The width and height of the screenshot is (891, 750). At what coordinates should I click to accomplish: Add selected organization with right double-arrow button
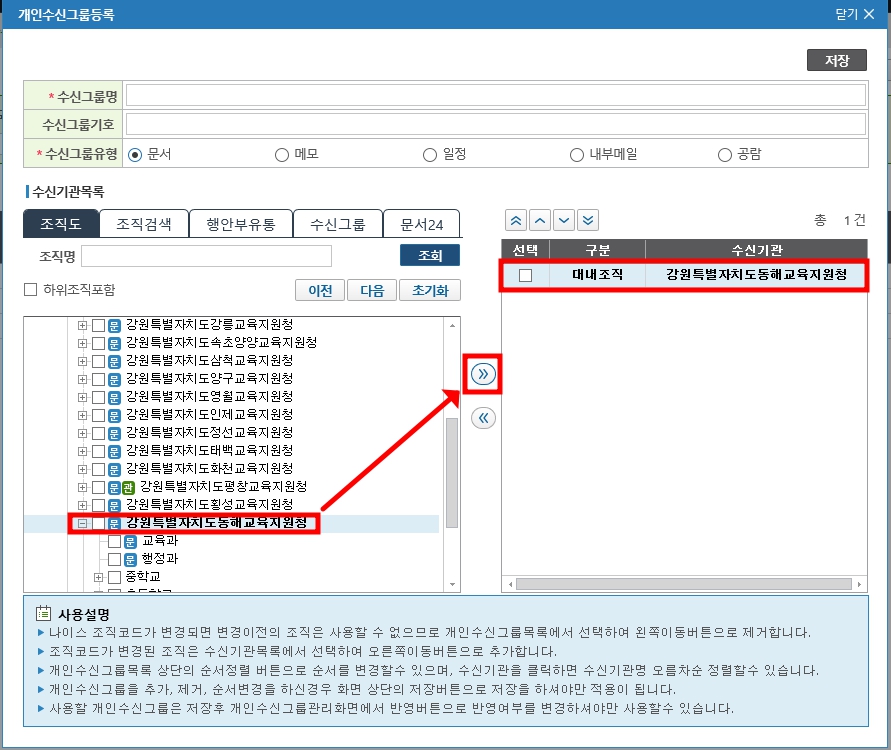[x=483, y=374]
